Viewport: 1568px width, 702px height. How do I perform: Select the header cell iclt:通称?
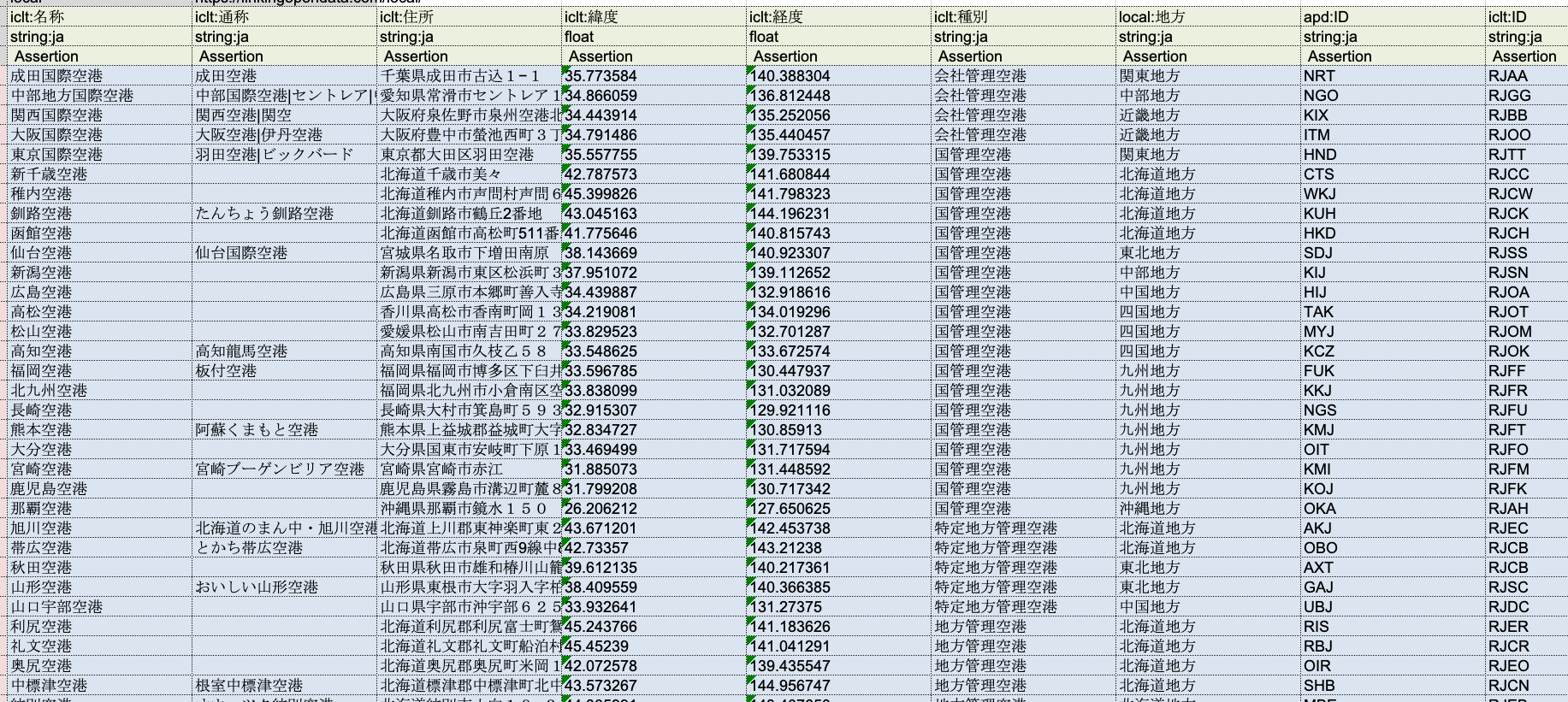click(x=285, y=17)
